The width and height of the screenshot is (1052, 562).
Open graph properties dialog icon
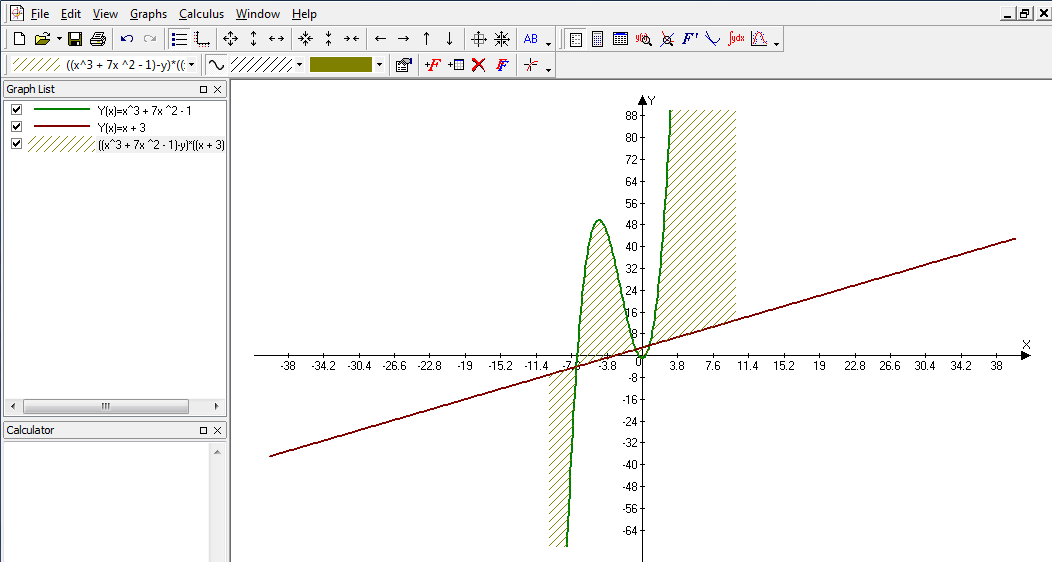pyautogui.click(x=403, y=65)
